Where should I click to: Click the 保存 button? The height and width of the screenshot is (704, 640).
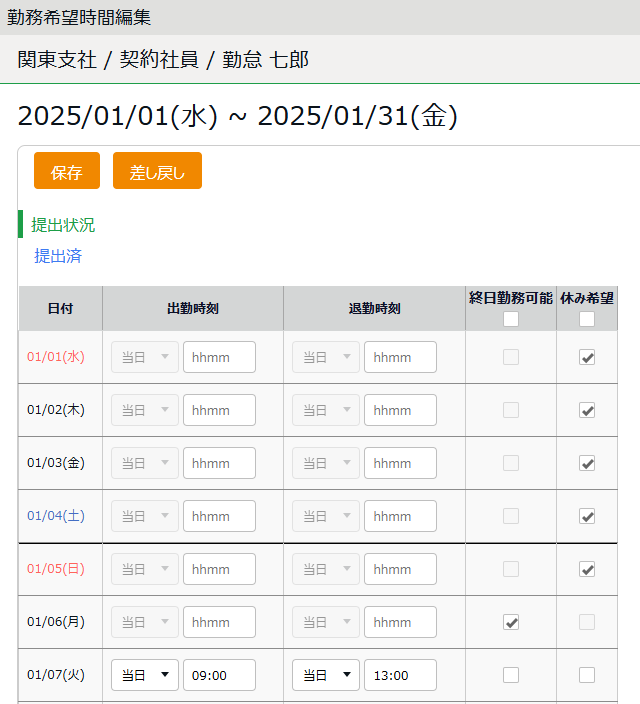[x=67, y=171]
